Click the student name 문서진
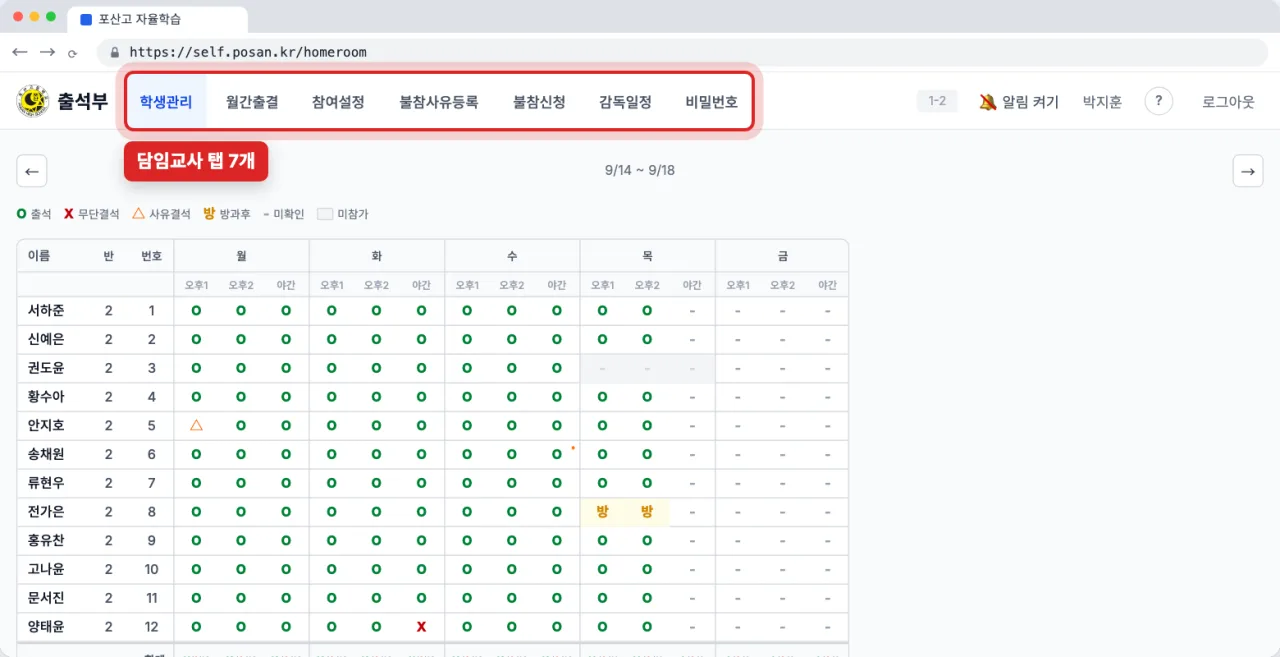Screen dimensions: 1280x657 point(46,598)
